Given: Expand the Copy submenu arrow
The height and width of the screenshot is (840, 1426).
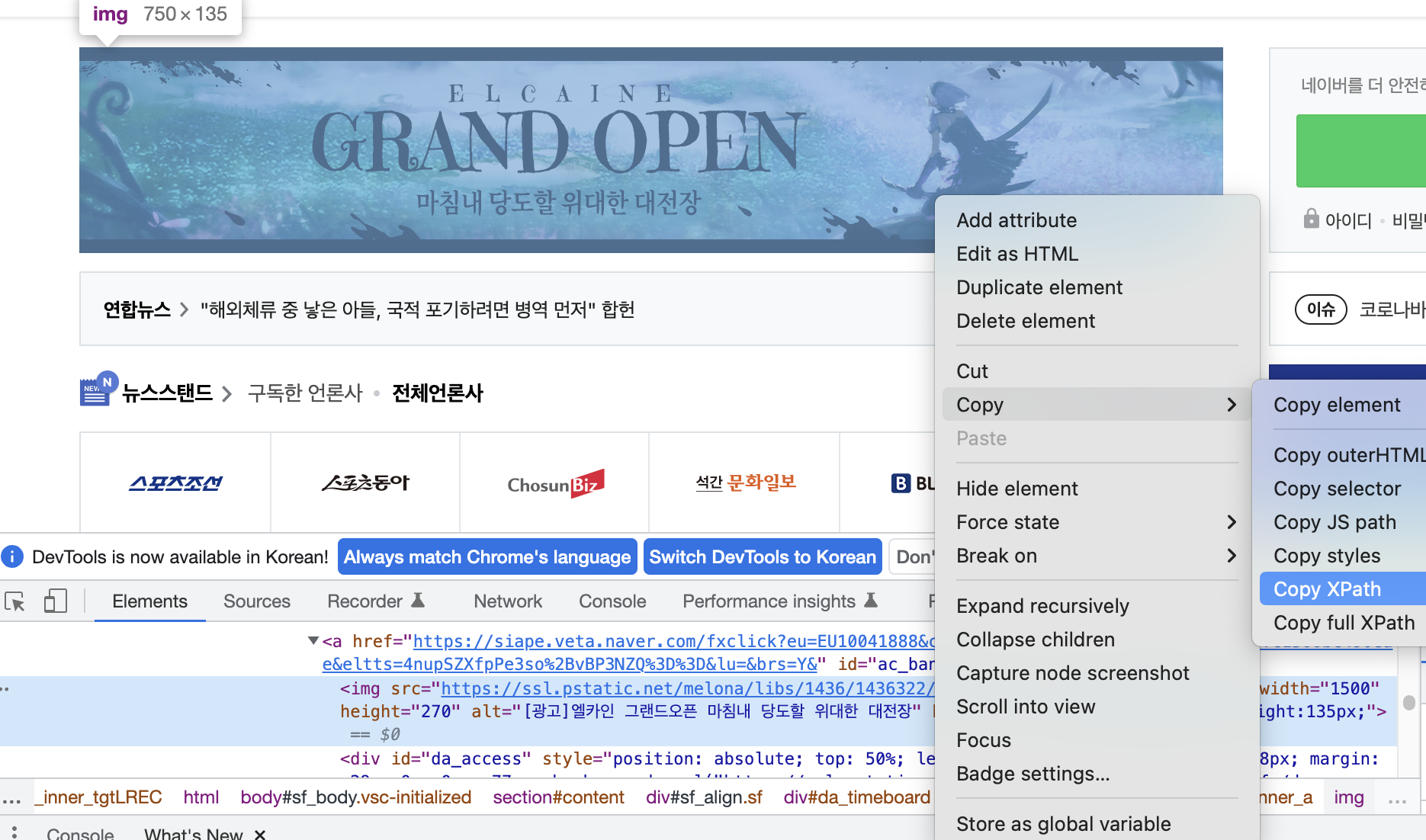Looking at the screenshot, I should (1232, 404).
